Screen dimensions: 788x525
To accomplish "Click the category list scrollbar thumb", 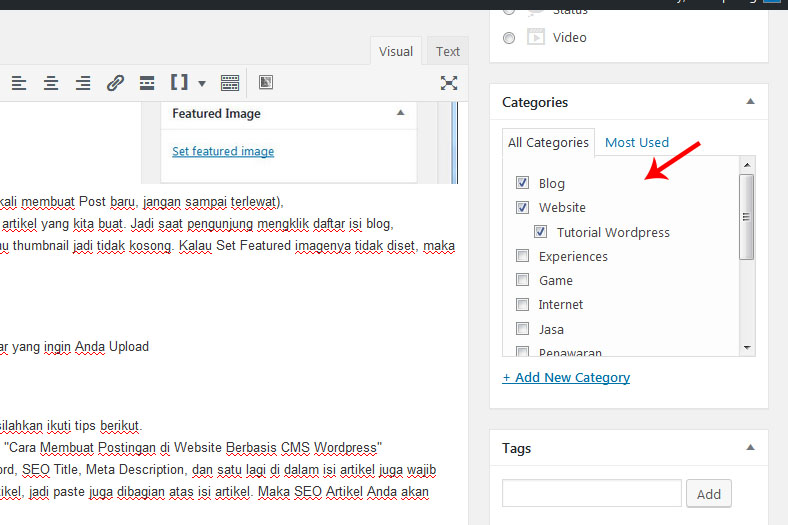I will pyautogui.click(x=747, y=217).
